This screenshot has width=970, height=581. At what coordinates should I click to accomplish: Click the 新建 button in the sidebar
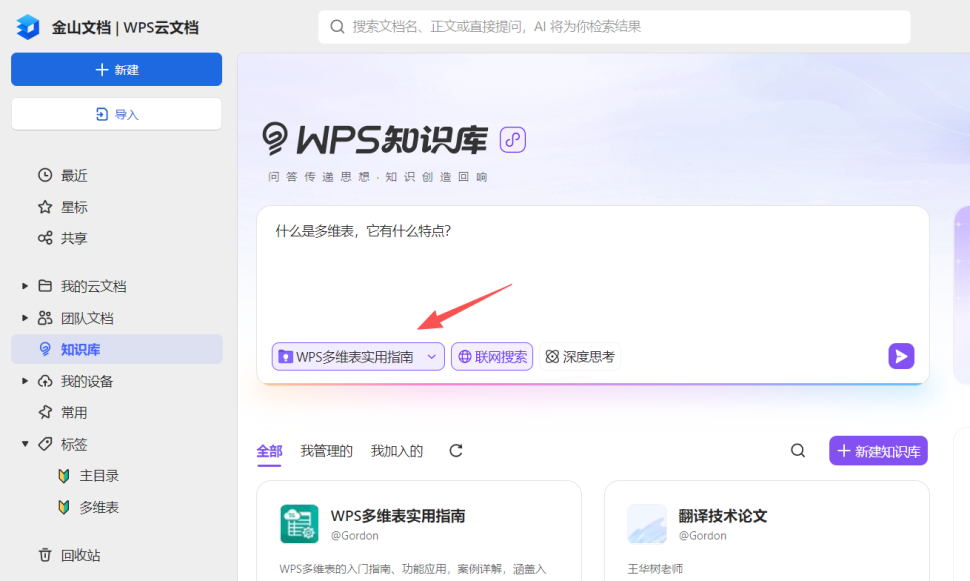pyautogui.click(x=116, y=69)
